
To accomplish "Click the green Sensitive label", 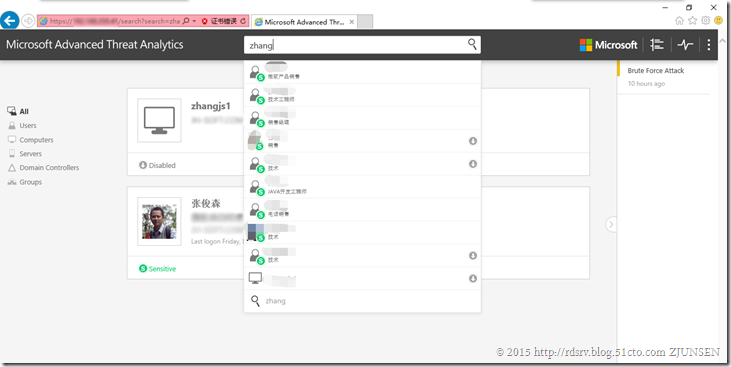I will [x=158, y=269].
